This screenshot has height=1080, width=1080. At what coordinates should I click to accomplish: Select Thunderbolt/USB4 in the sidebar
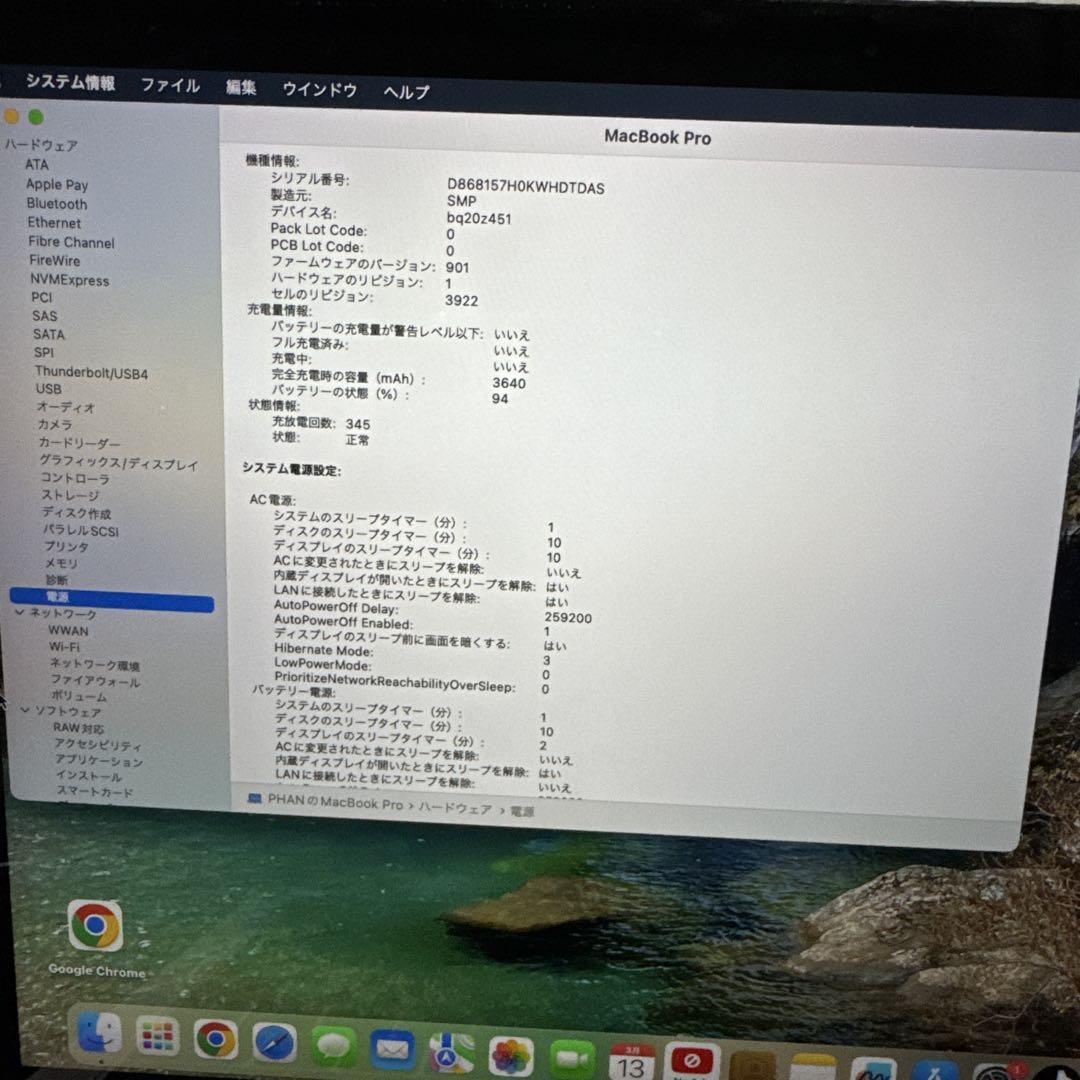[x=92, y=373]
